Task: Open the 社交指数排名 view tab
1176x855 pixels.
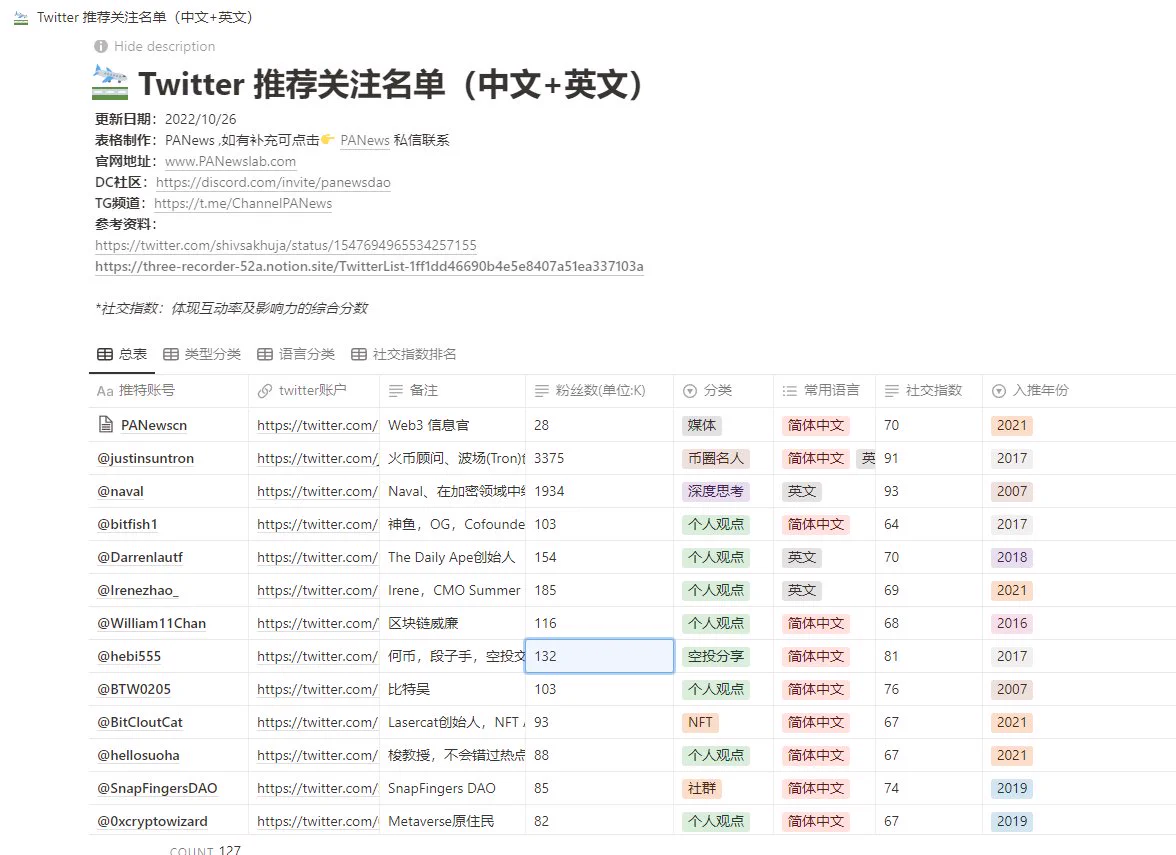Action: (x=404, y=354)
